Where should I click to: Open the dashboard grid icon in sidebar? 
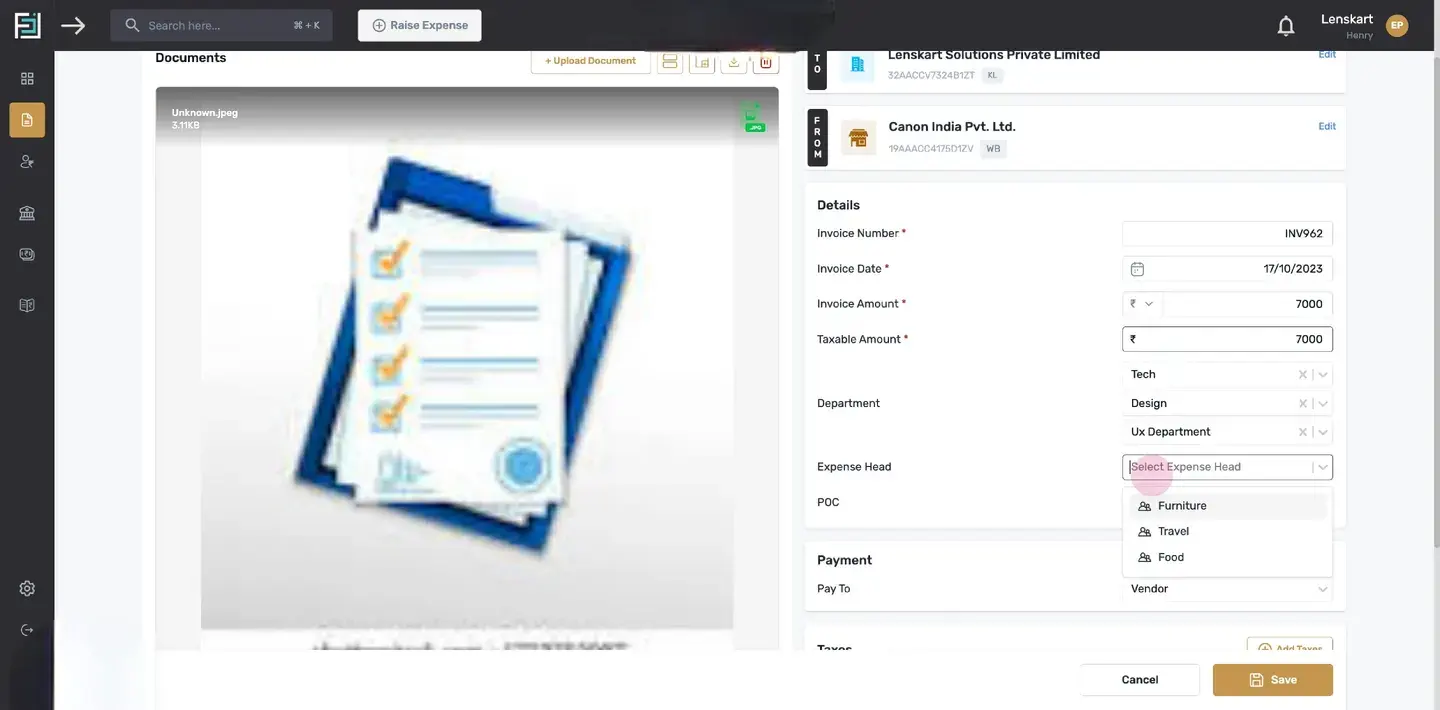(x=27, y=78)
